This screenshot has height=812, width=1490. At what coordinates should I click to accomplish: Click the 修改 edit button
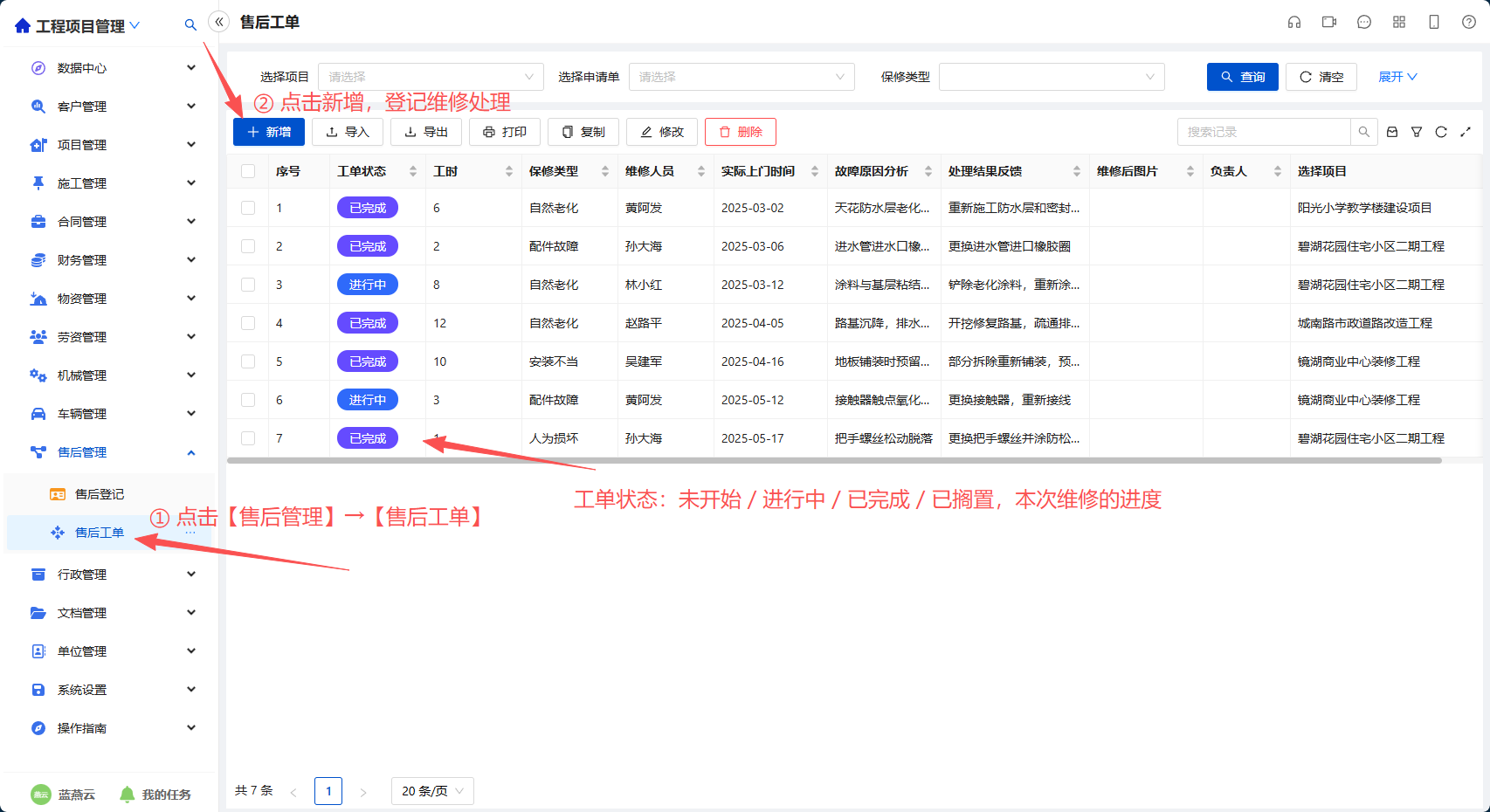coord(662,132)
